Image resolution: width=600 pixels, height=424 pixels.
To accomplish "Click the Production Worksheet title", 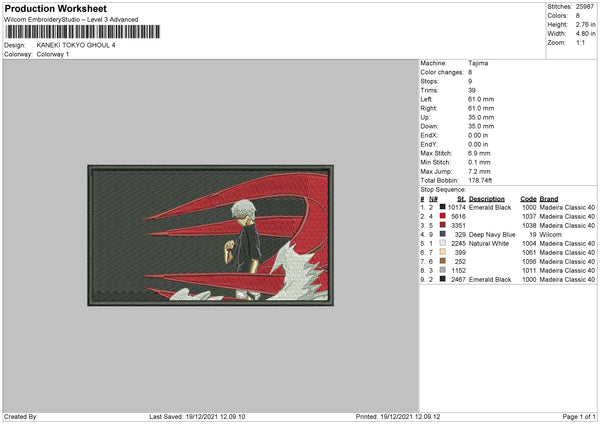I will coord(55,8).
